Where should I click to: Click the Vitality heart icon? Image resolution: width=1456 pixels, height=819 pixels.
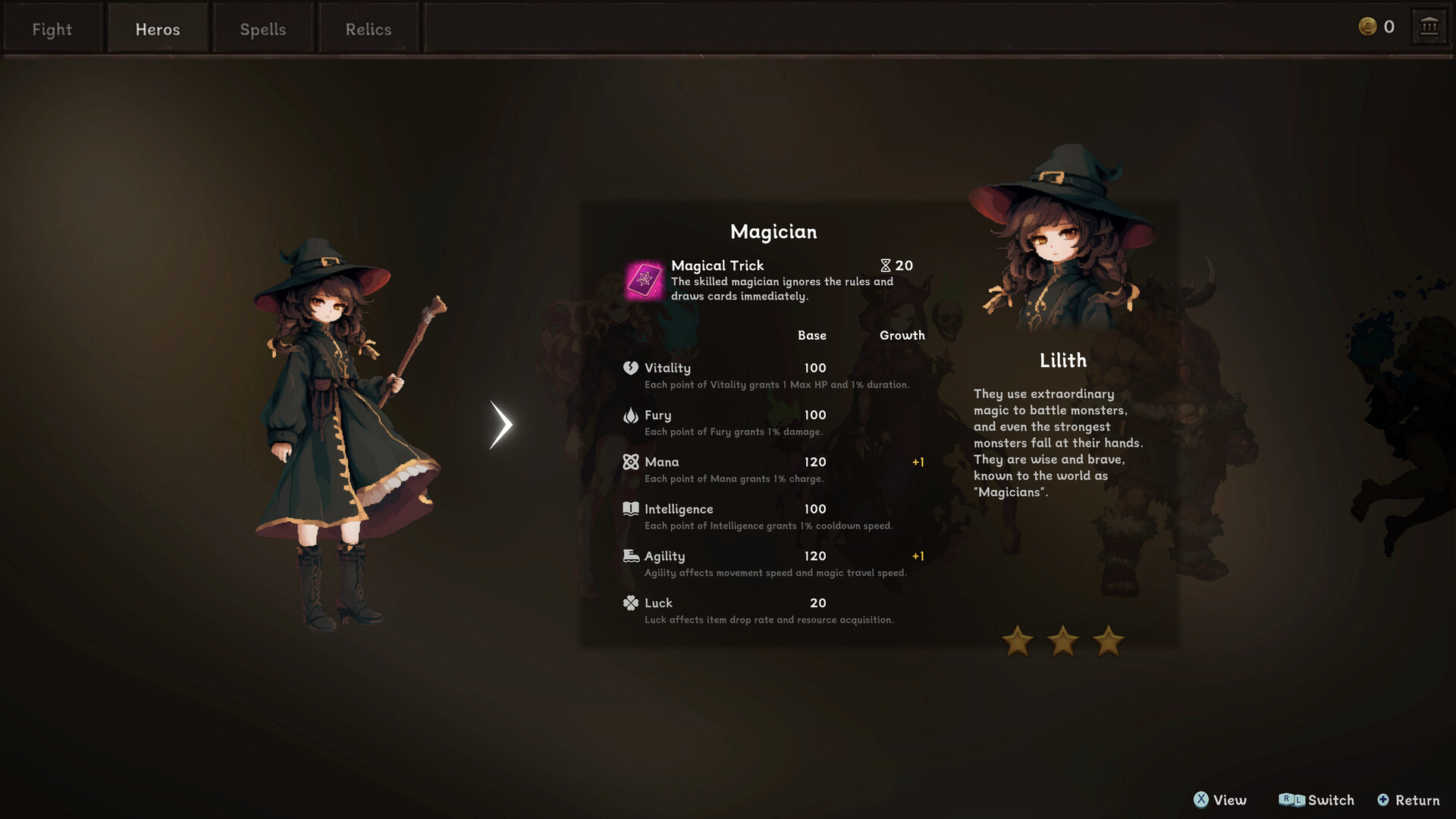[x=630, y=368]
